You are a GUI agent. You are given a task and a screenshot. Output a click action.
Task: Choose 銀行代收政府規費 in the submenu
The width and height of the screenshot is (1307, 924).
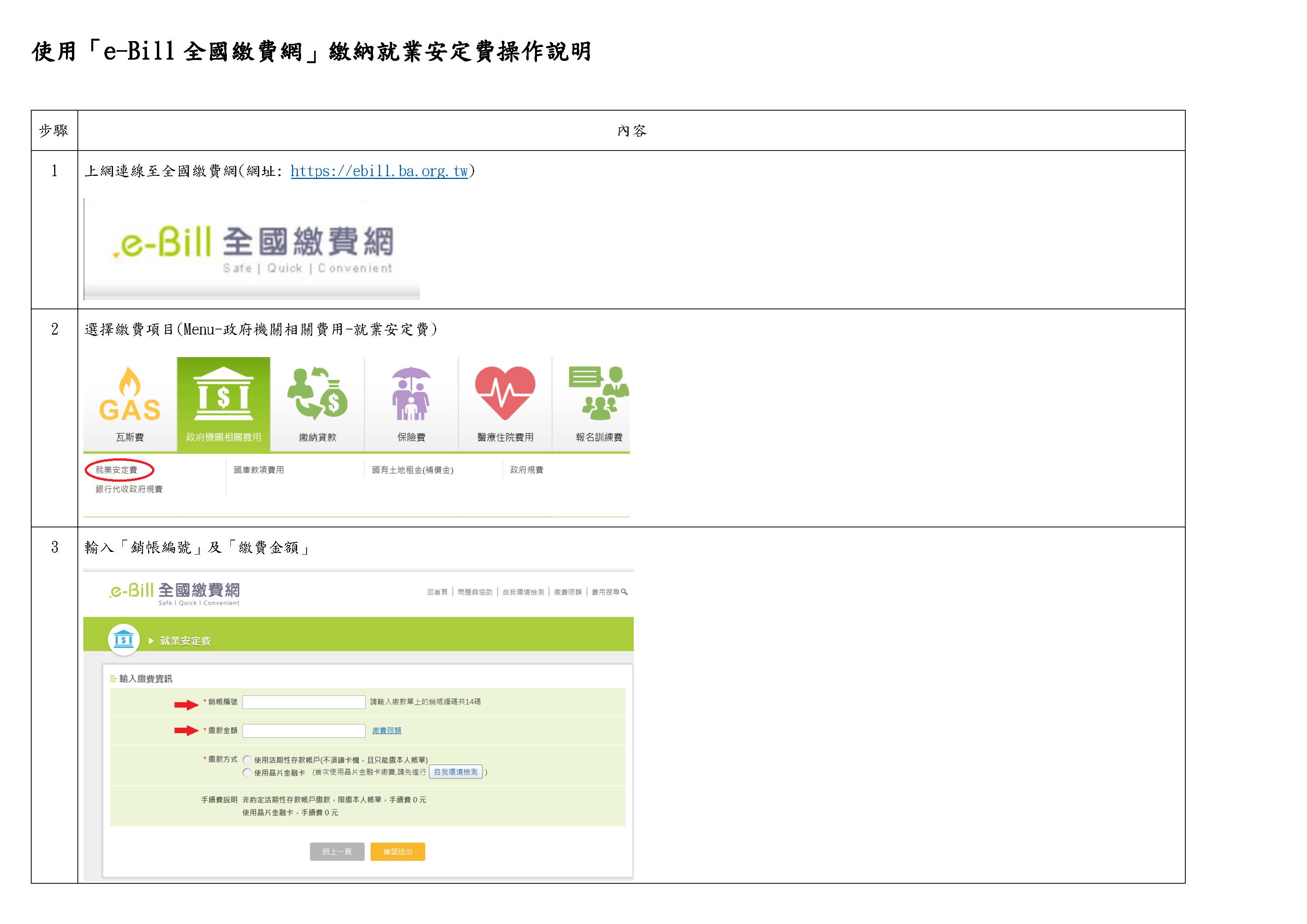coord(129,489)
